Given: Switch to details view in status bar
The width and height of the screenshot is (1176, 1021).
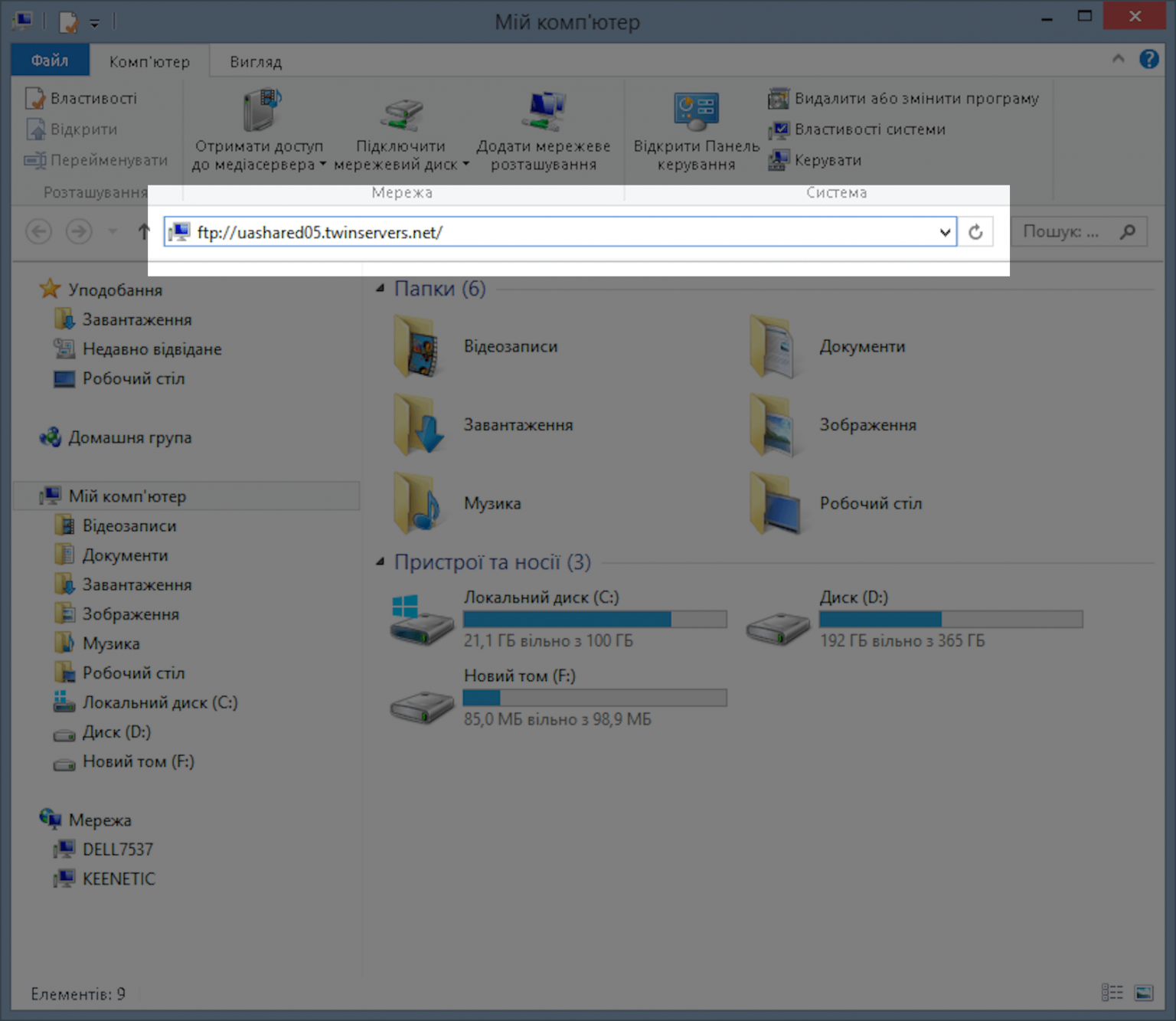Looking at the screenshot, I should (x=1112, y=993).
